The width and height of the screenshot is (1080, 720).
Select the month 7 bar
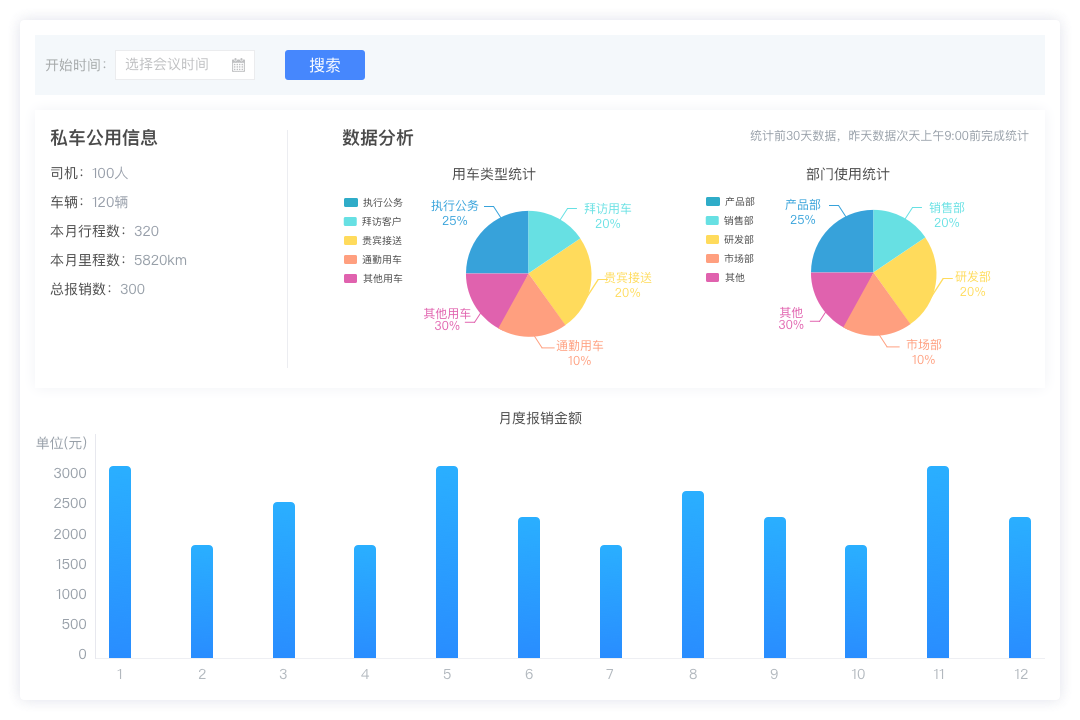(x=611, y=601)
